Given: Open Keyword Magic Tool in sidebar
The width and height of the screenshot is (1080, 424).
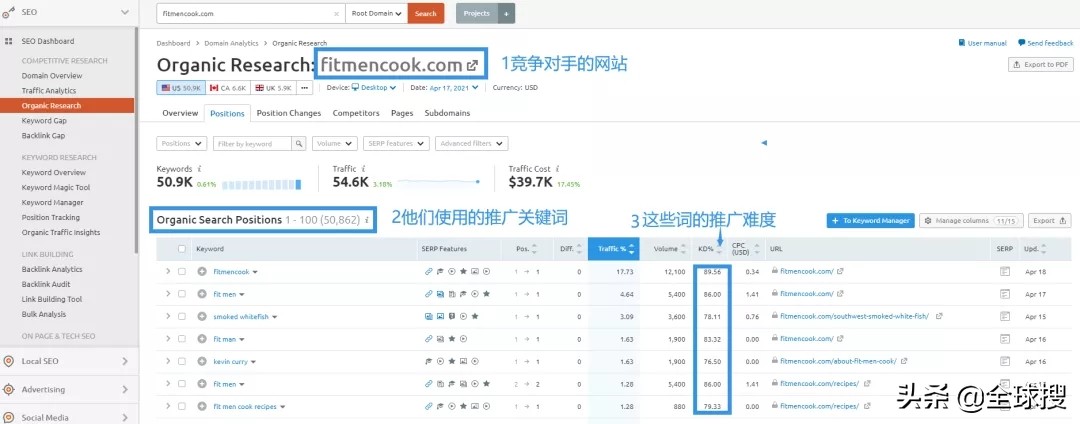Looking at the screenshot, I should (x=56, y=188).
